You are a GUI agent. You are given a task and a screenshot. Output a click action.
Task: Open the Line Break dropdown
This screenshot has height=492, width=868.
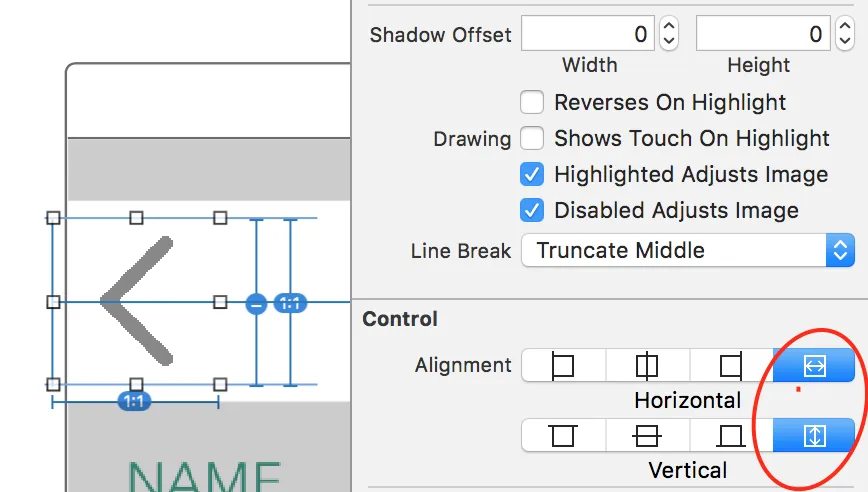pos(687,250)
